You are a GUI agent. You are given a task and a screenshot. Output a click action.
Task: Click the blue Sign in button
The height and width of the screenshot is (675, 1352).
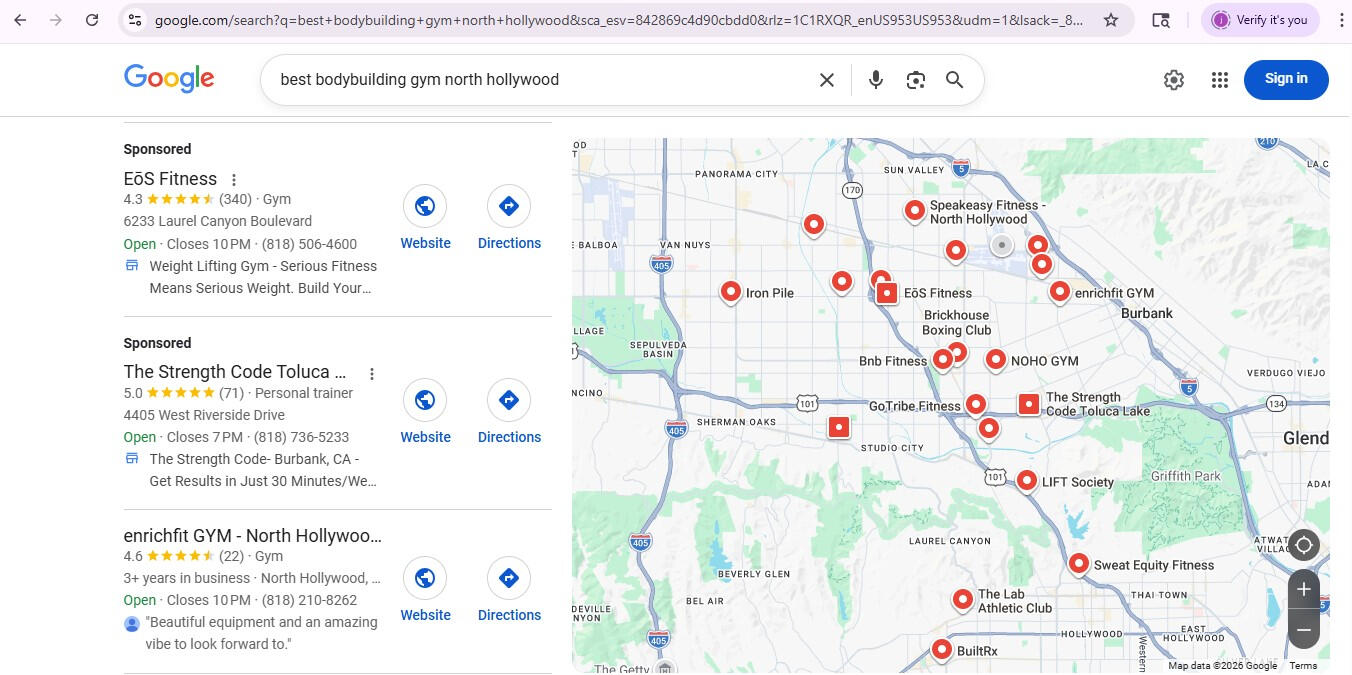point(1285,79)
